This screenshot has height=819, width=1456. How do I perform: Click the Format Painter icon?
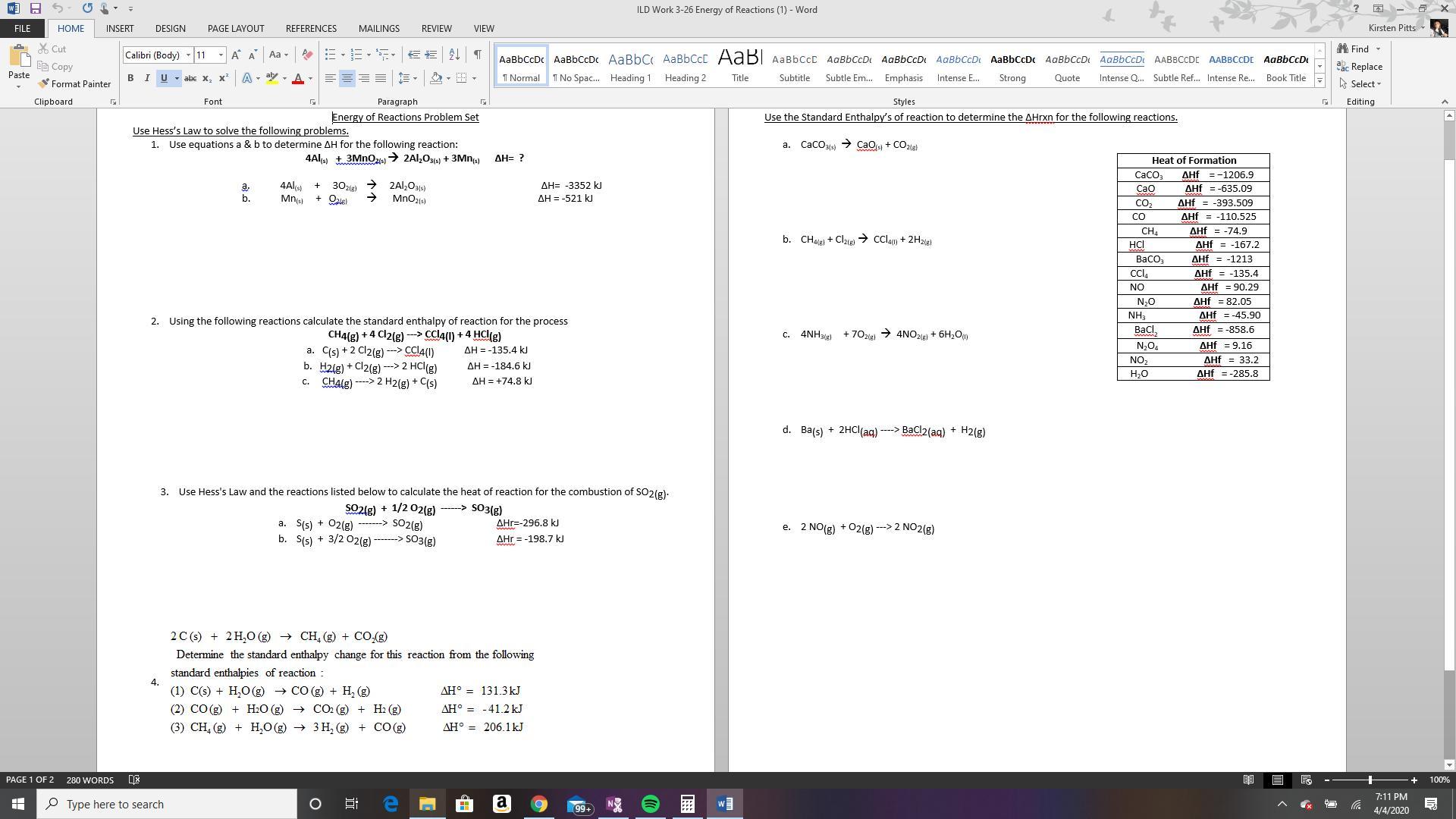pos(44,83)
